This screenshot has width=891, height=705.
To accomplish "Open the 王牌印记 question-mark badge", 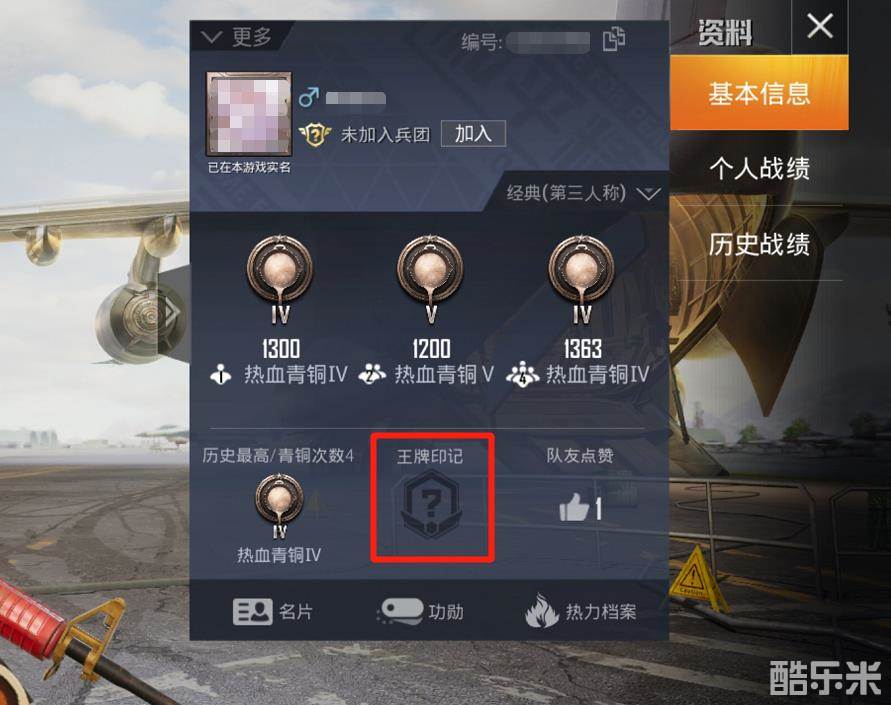I will pos(431,503).
